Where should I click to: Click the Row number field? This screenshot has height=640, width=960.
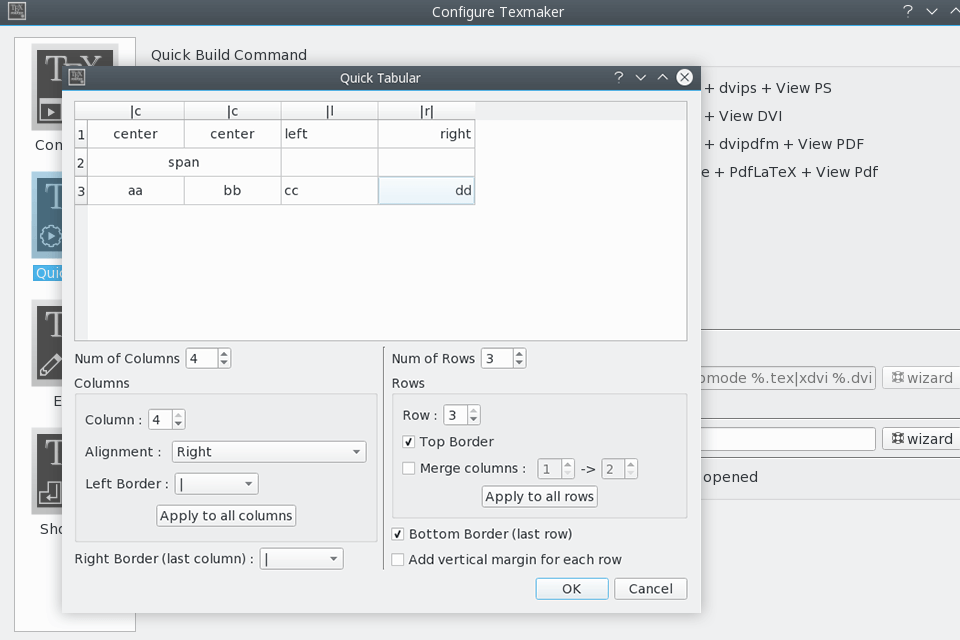point(456,415)
